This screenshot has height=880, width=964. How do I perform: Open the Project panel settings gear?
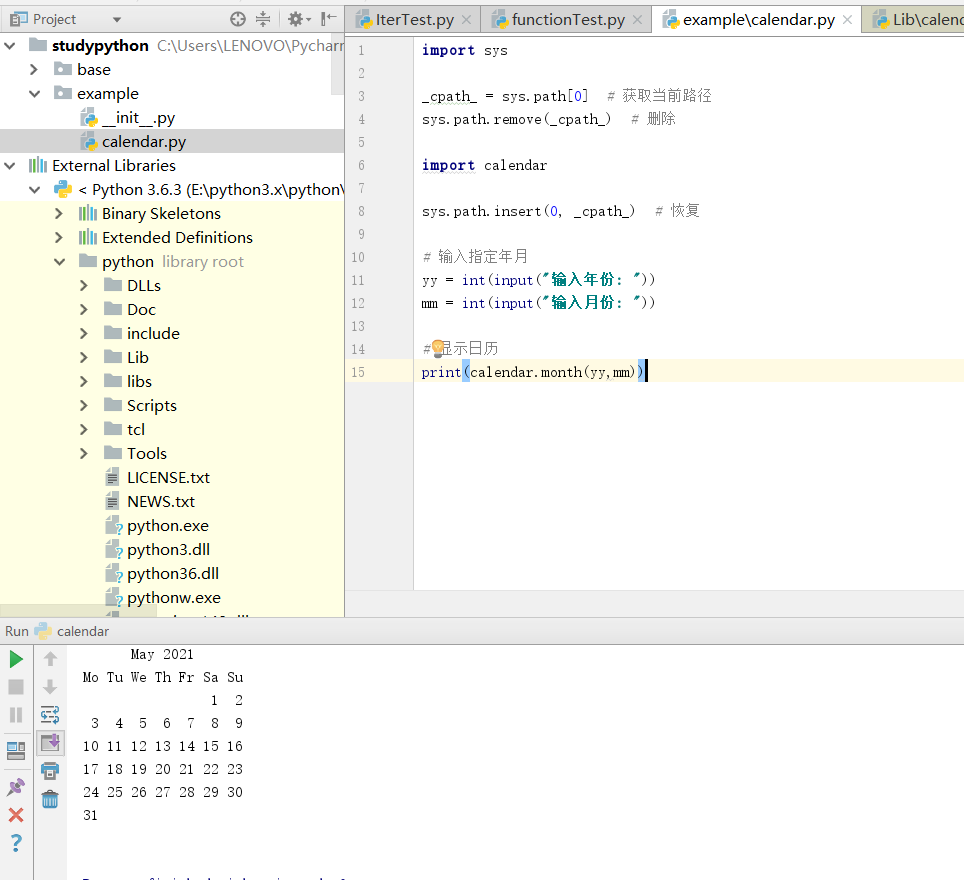(x=296, y=18)
